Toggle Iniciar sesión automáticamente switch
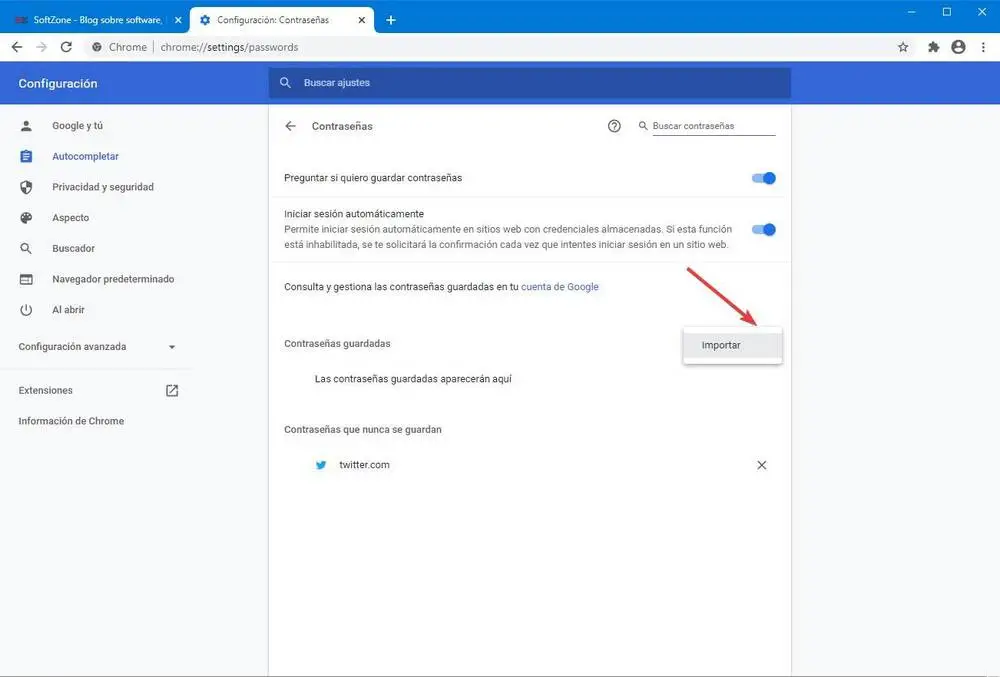 [763, 229]
